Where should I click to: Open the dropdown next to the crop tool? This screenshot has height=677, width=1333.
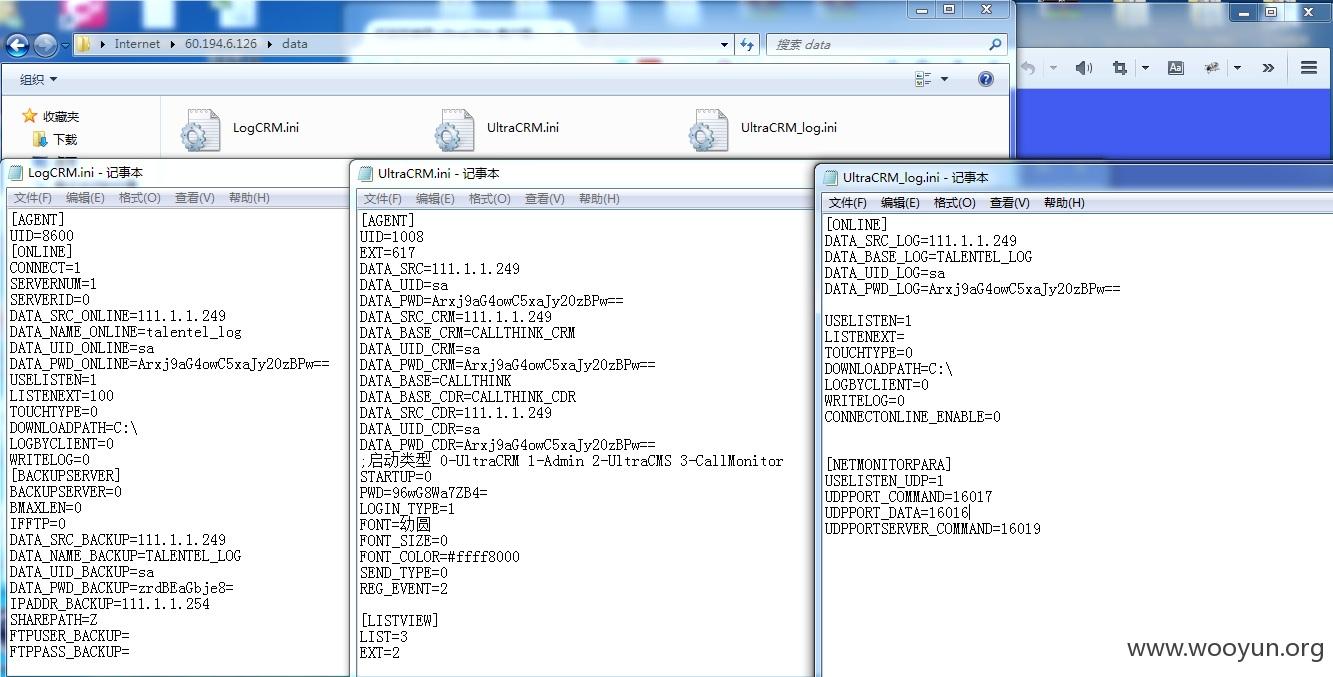click(1145, 68)
